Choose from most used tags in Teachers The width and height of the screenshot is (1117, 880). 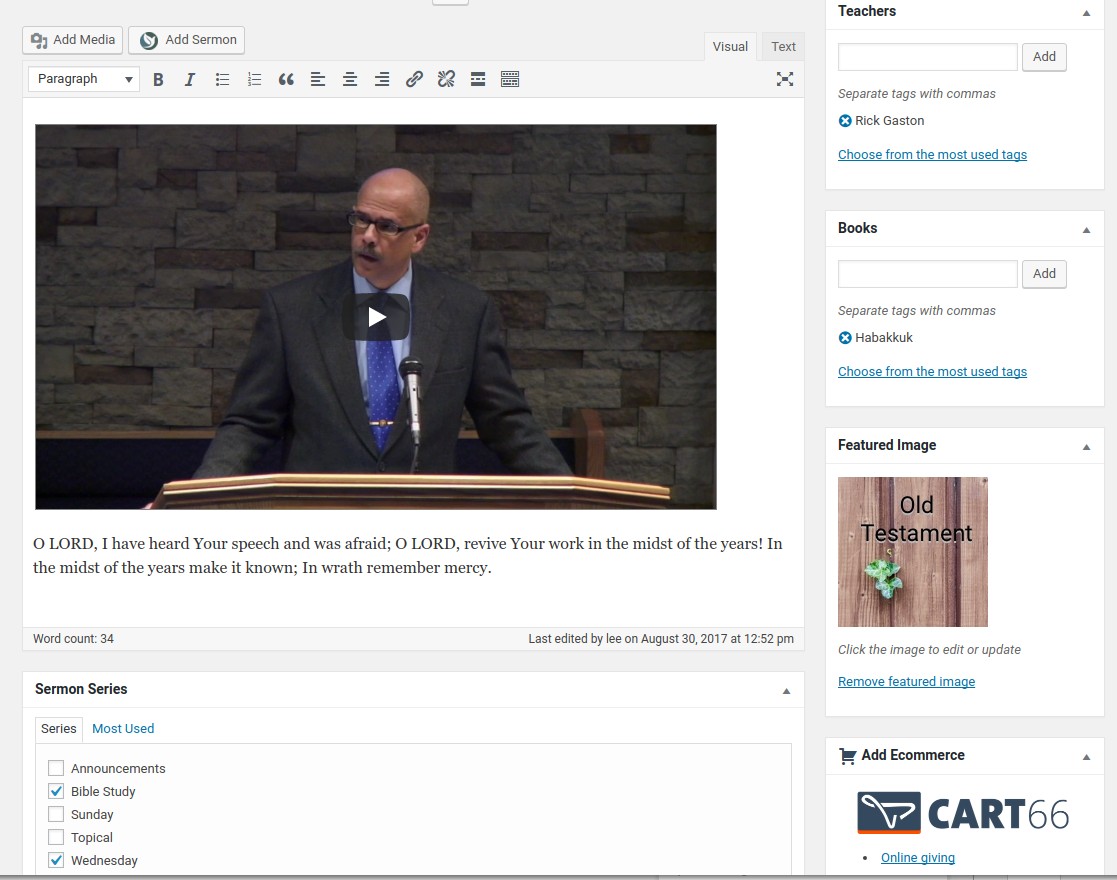point(932,155)
